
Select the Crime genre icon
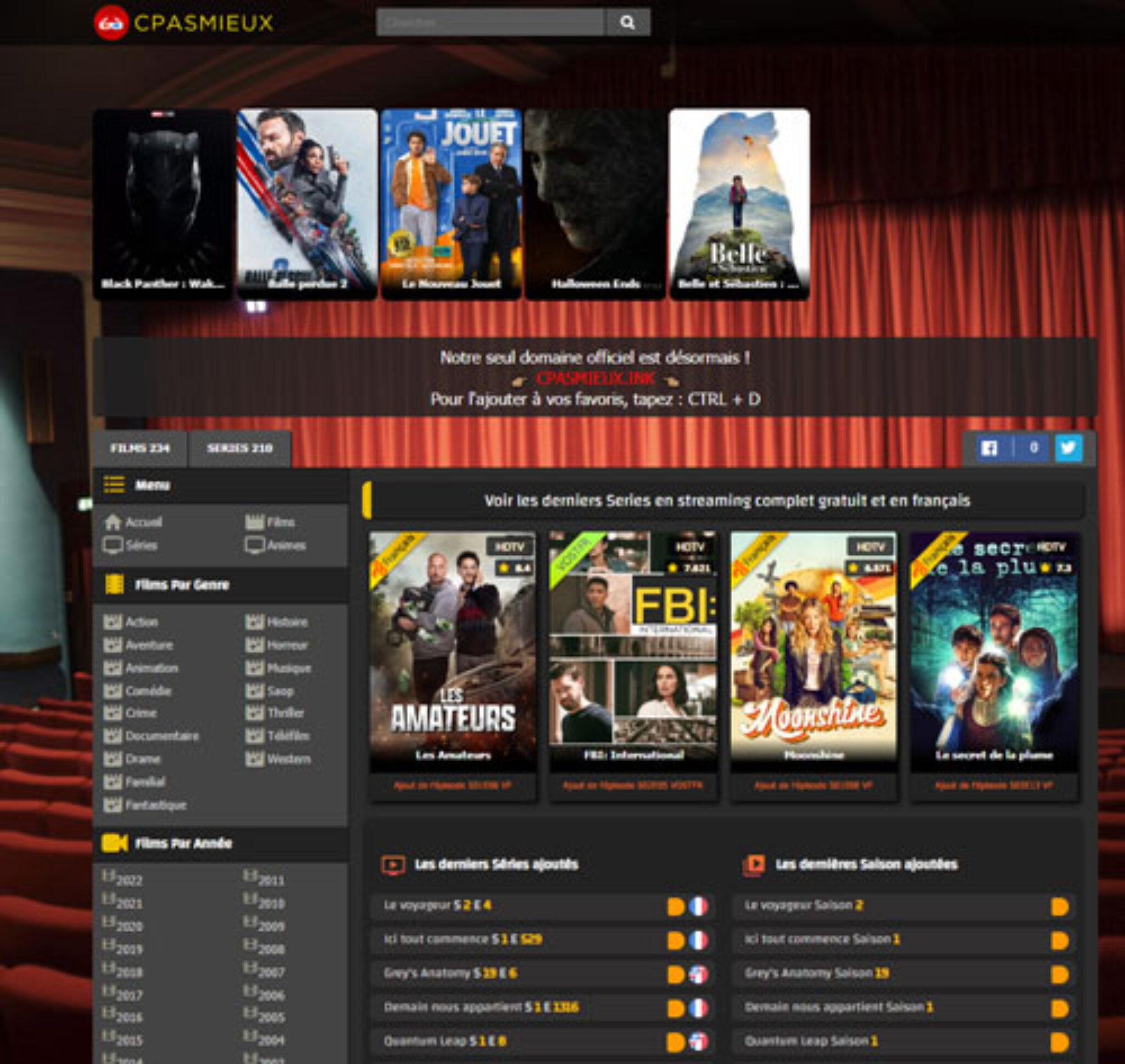click(112, 713)
